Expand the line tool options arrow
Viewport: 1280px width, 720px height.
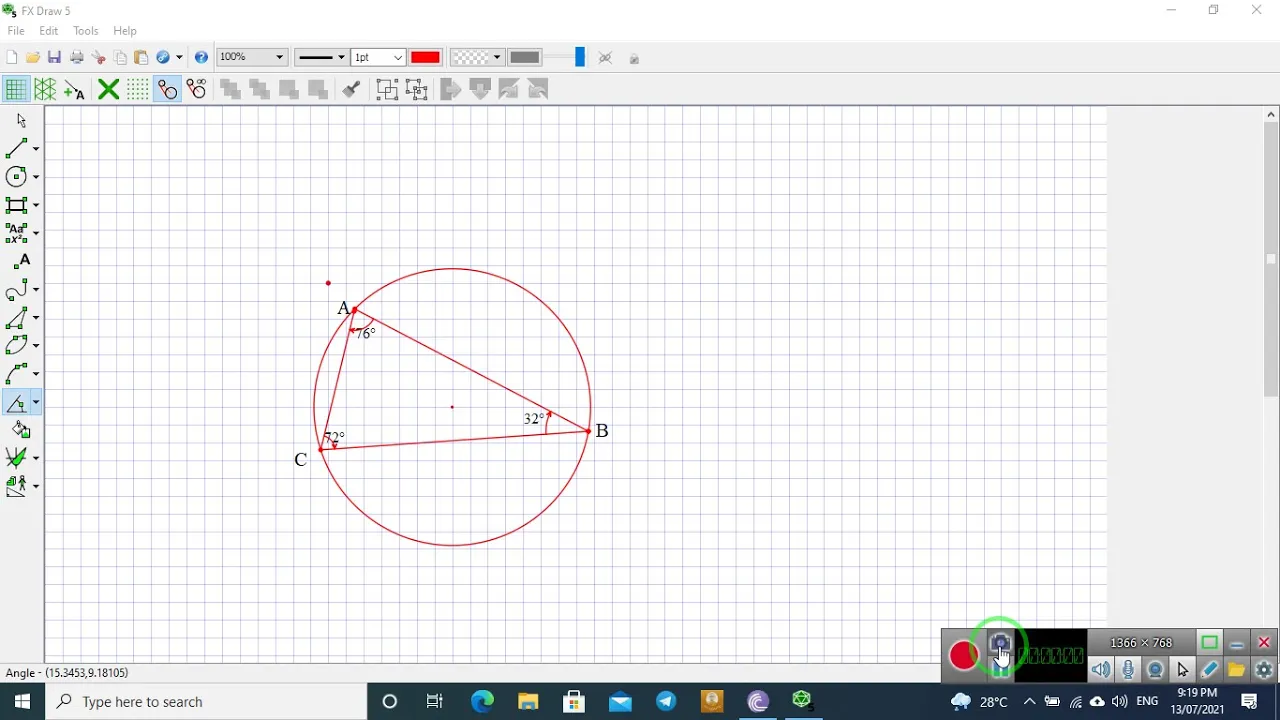pos(36,149)
